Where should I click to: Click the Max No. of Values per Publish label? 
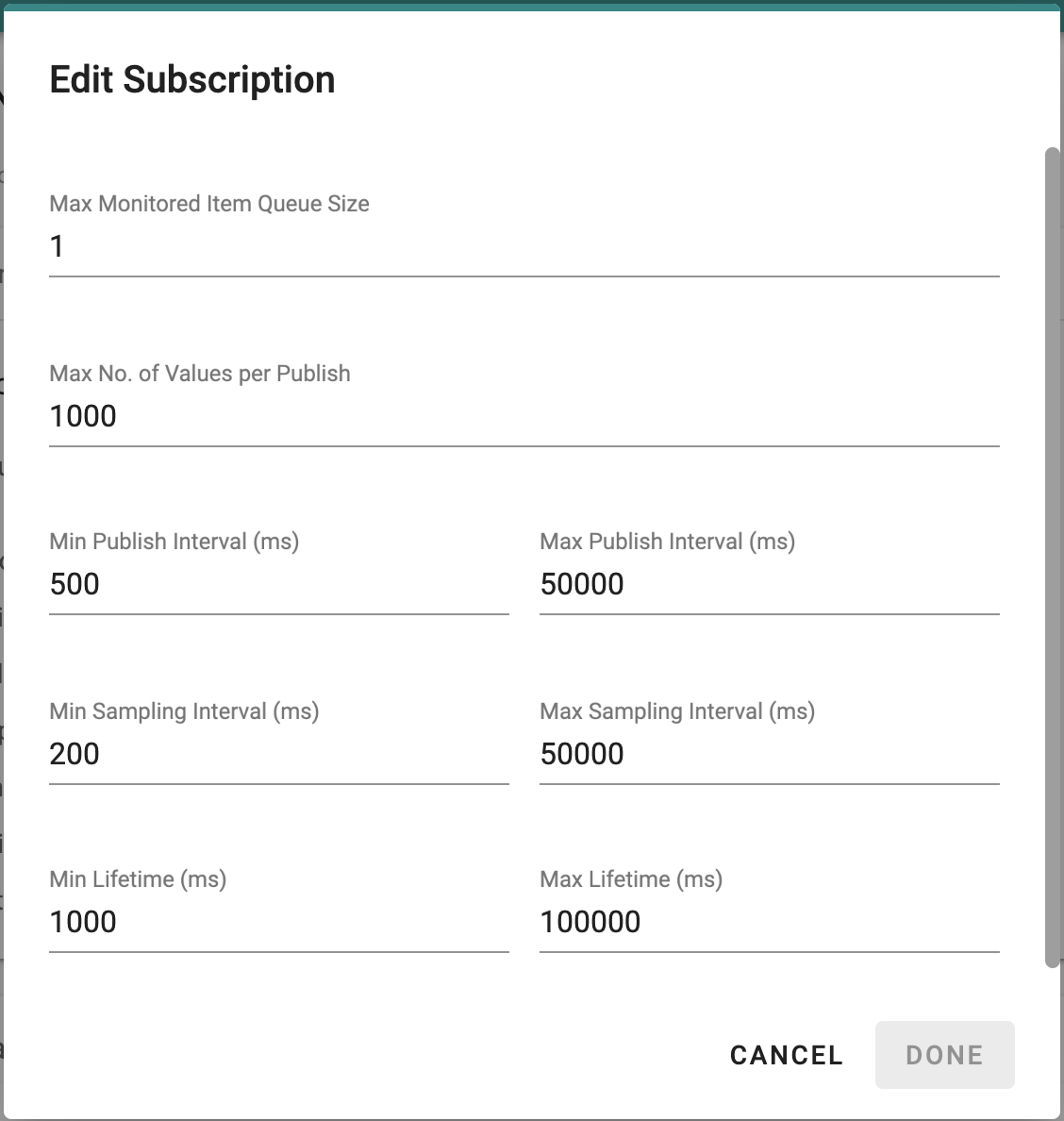coord(200,373)
